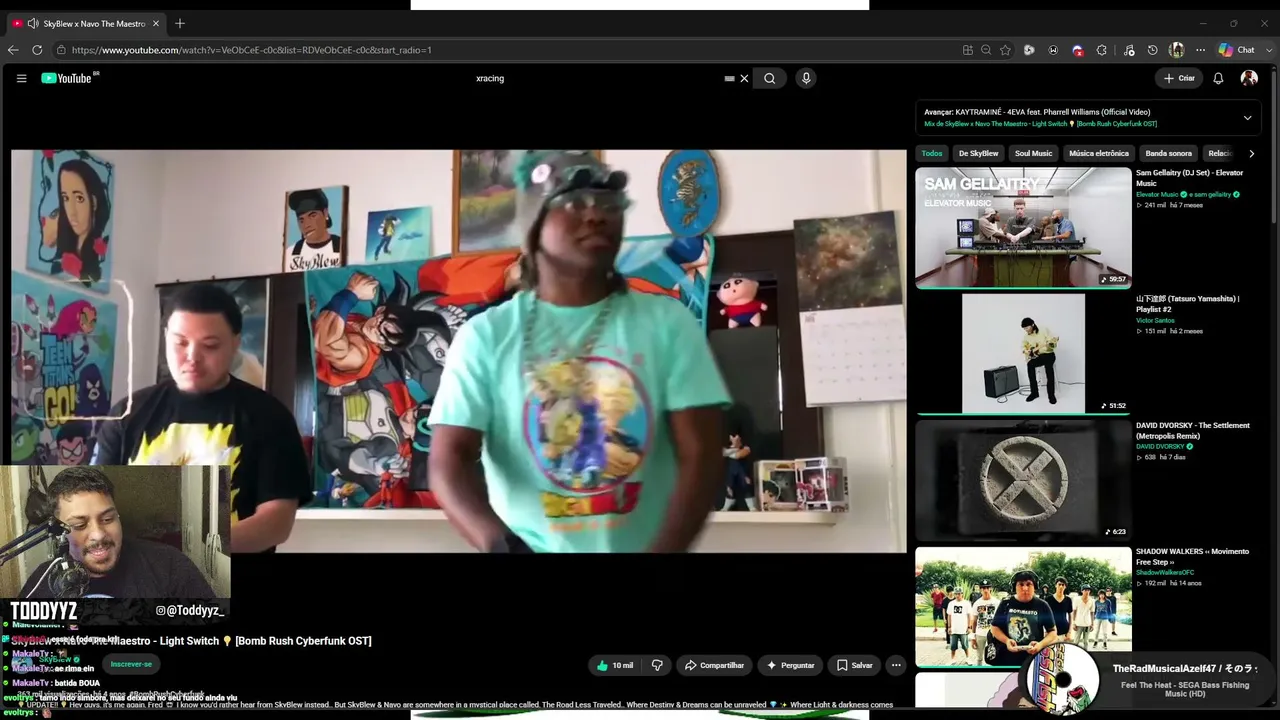This screenshot has width=1280, height=720.
Task: Open the Tatsuro Yamashita Playlist #2 title
Action: (x=1187, y=304)
